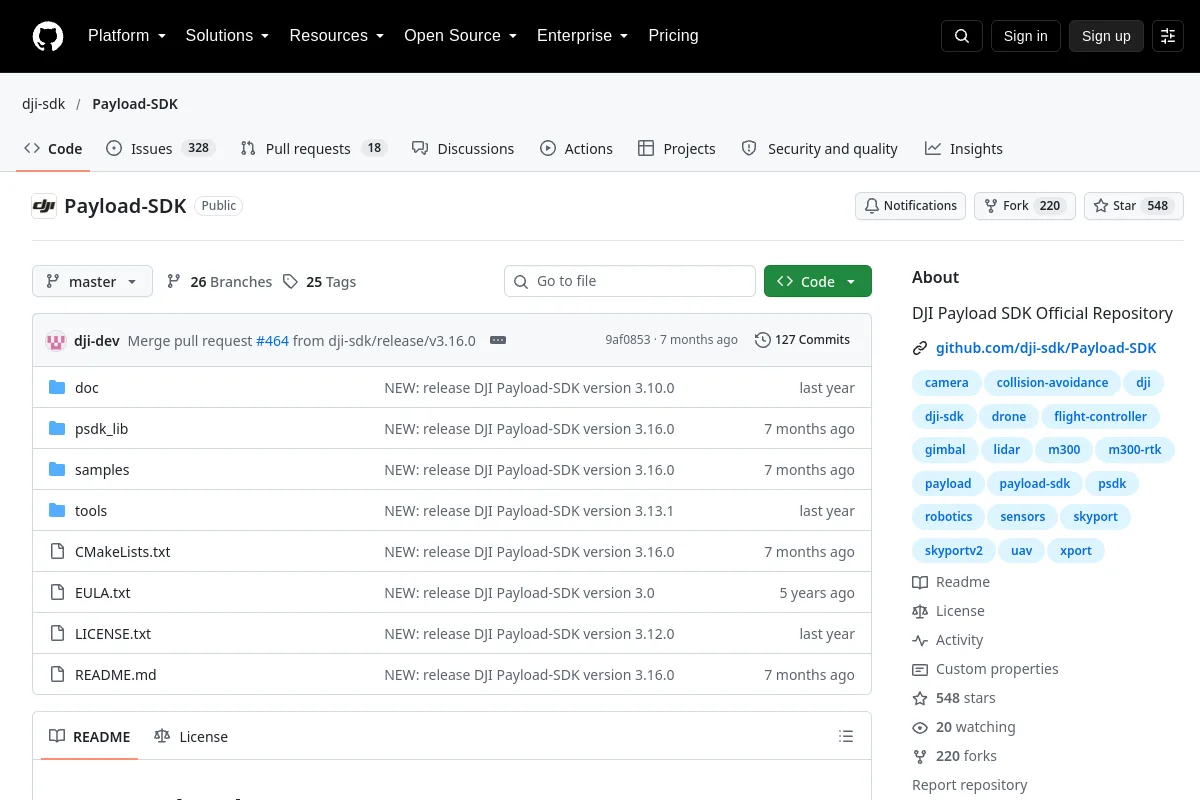Click the dji-dev commit author avatar
Image resolution: width=1200 pixels, height=800 pixels.
[56, 340]
